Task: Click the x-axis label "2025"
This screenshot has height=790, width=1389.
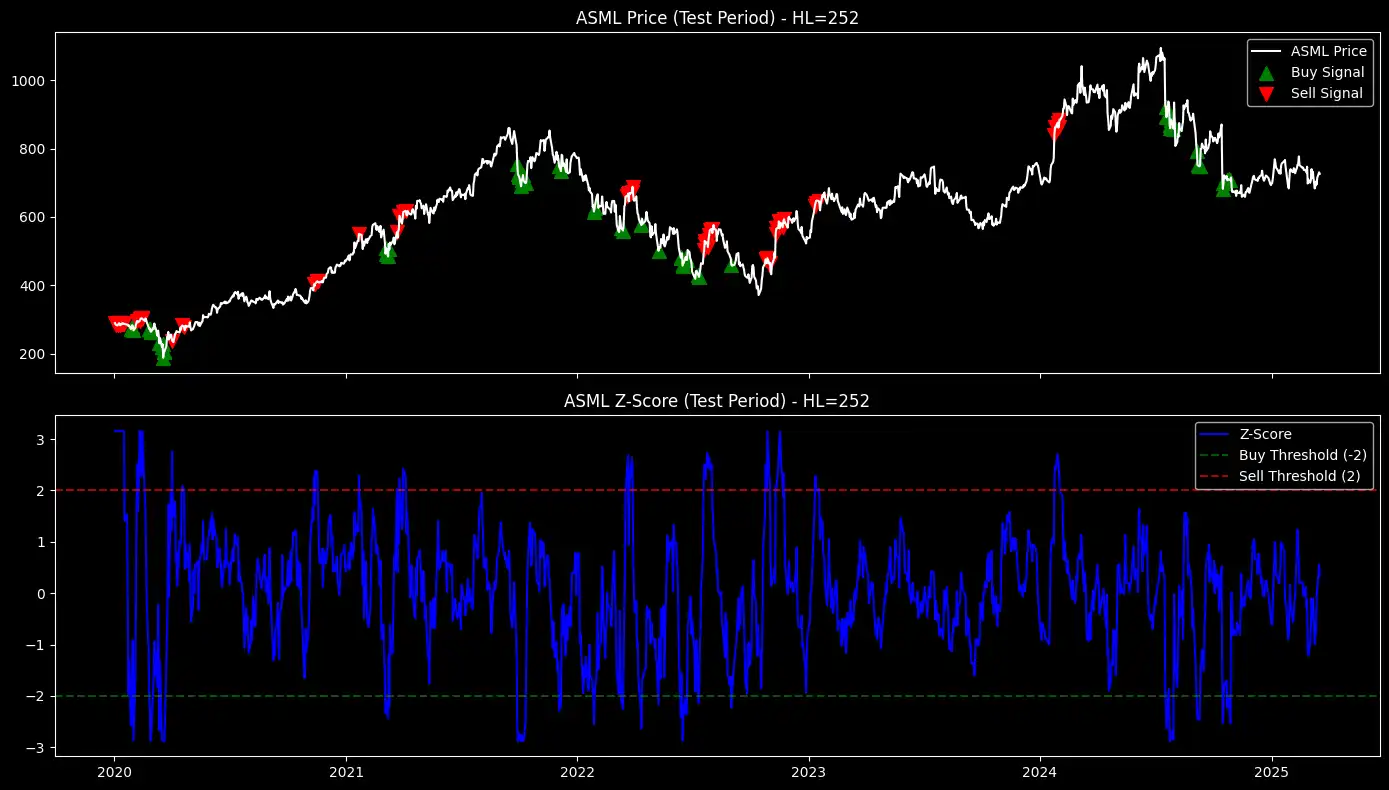Action: pos(1272,772)
